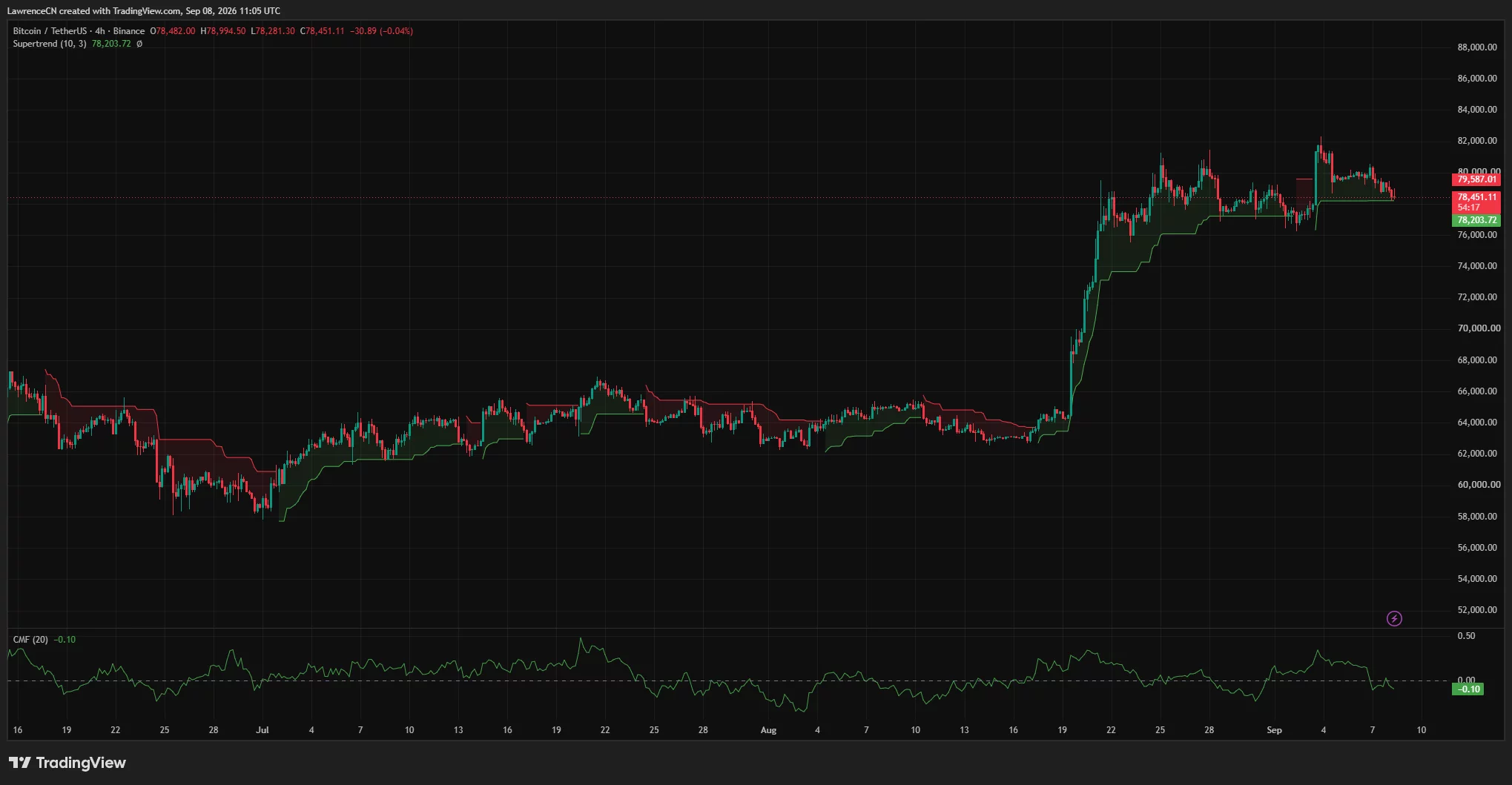This screenshot has width=1512, height=785.
Task: Click the Sep label on time axis
Action: (1274, 730)
